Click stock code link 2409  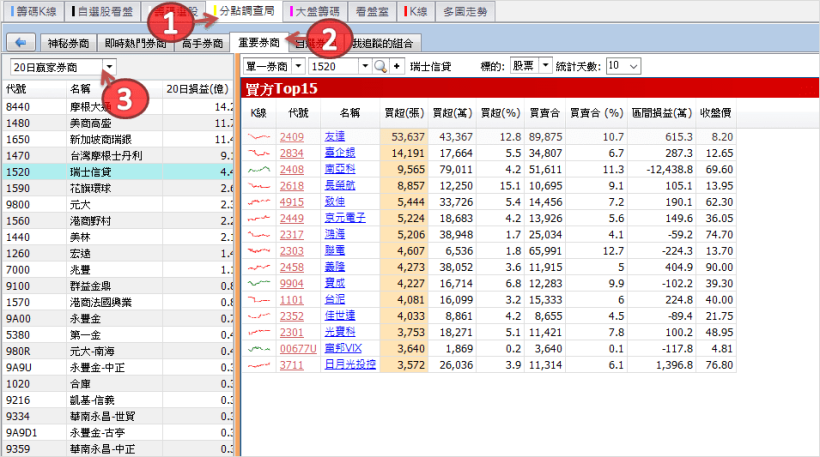pos(292,137)
